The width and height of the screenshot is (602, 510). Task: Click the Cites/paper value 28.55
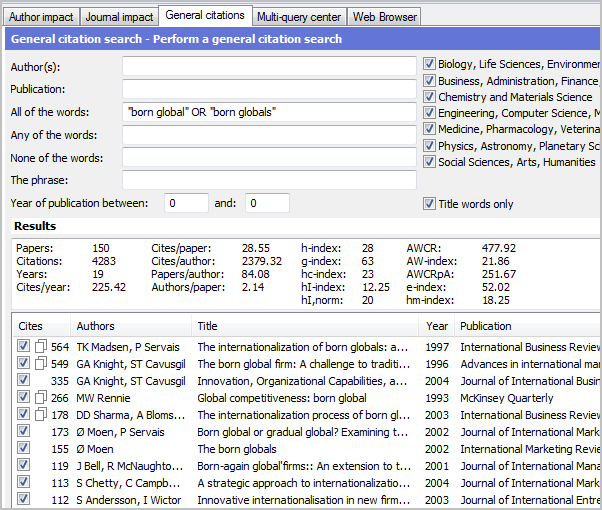256,248
